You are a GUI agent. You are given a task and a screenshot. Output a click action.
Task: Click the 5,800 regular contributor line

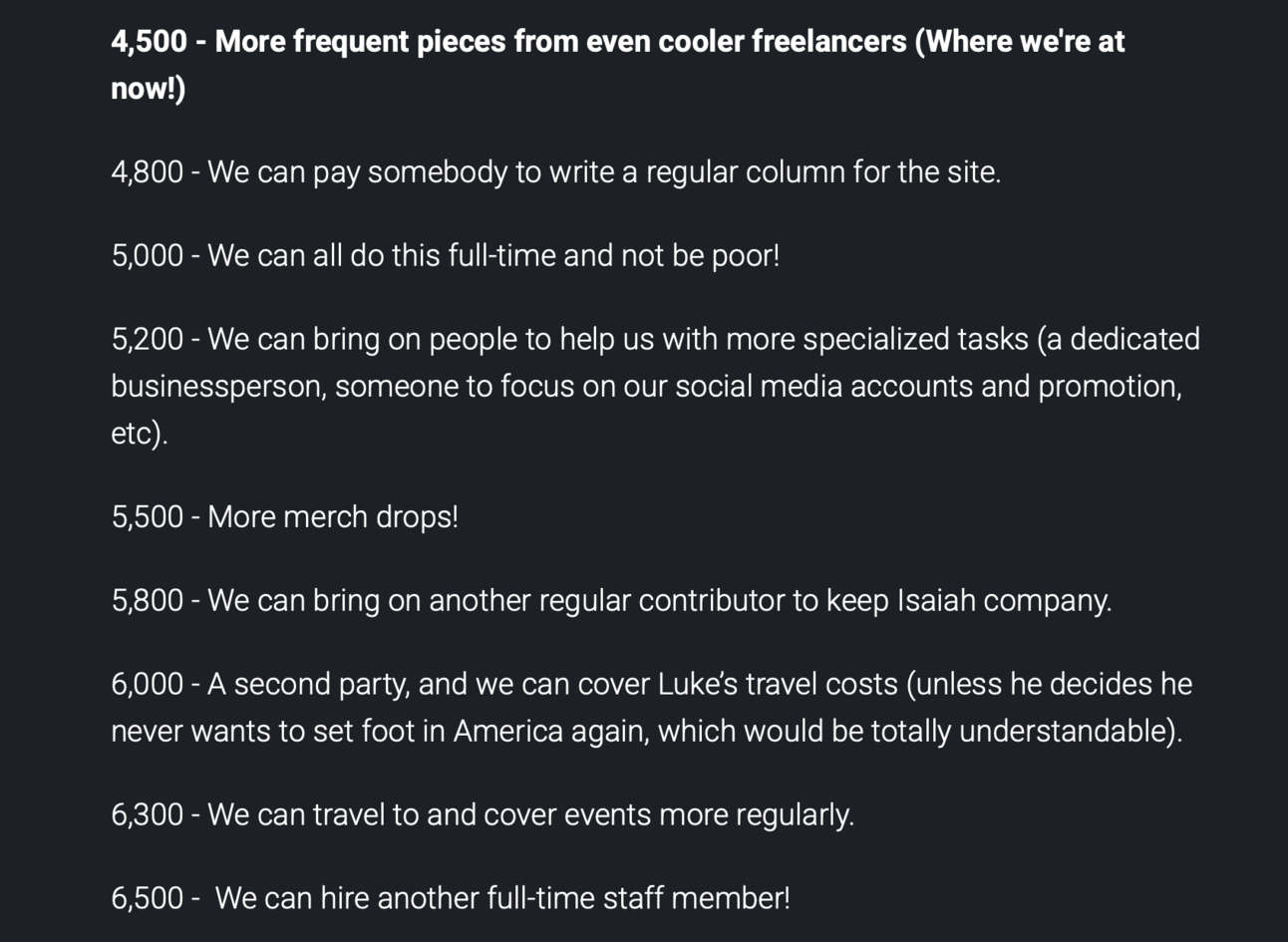[x=611, y=601]
